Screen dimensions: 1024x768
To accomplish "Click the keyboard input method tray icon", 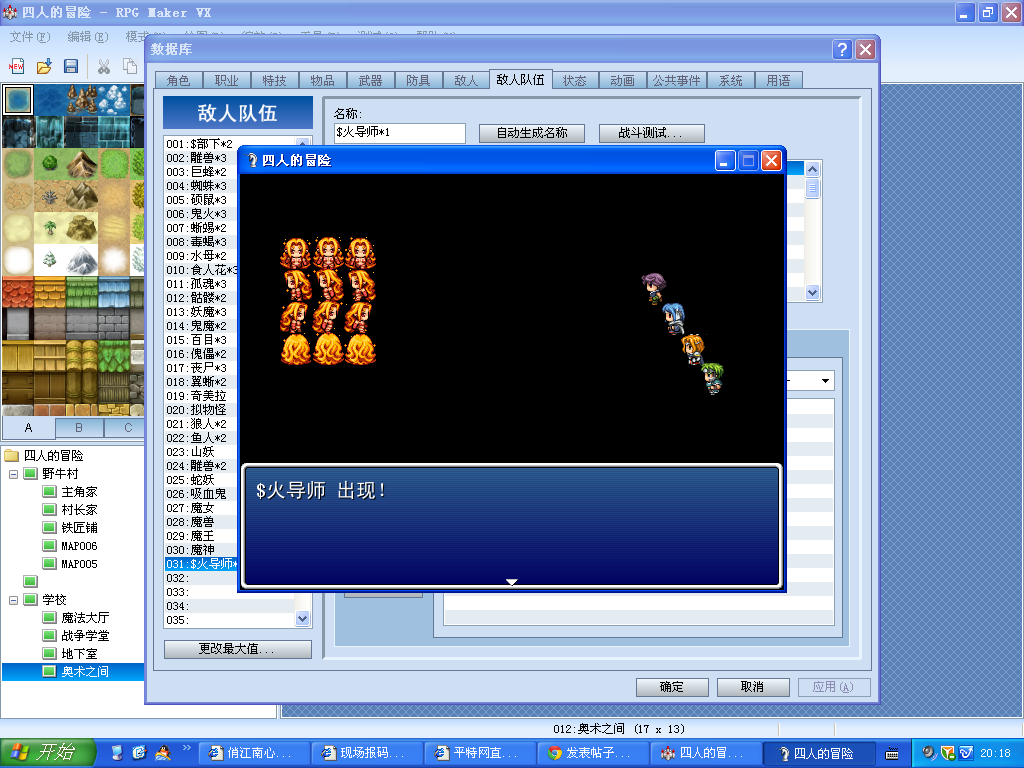I will pyautogui.click(x=891, y=754).
